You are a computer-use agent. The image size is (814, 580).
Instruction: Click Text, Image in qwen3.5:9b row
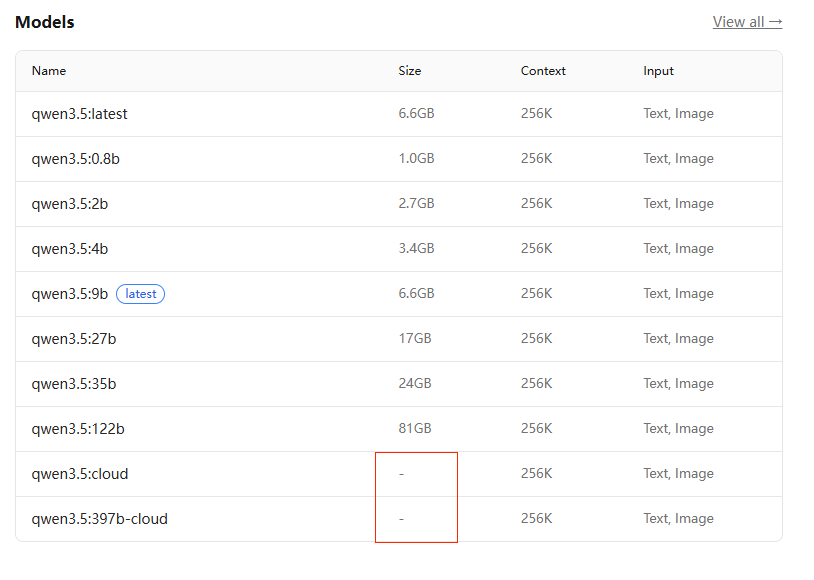tap(678, 294)
